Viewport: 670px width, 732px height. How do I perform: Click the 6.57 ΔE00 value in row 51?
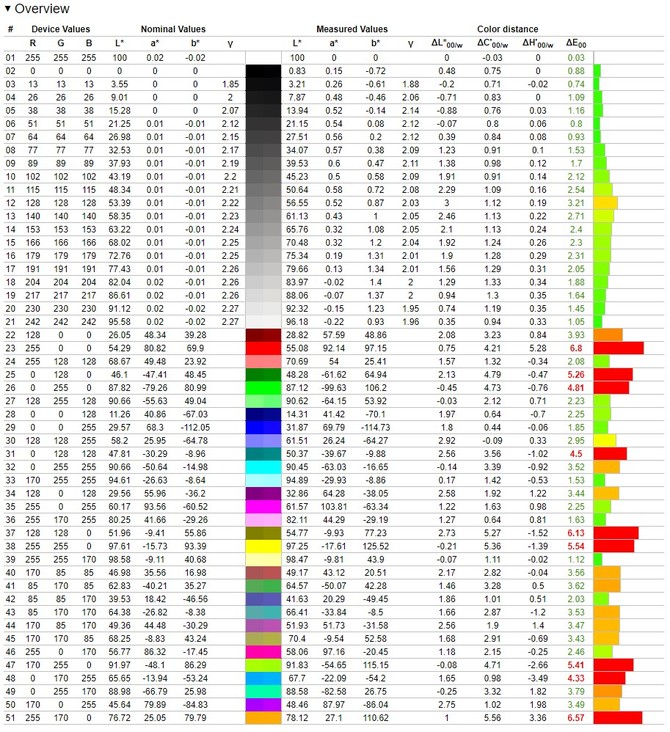click(x=575, y=717)
